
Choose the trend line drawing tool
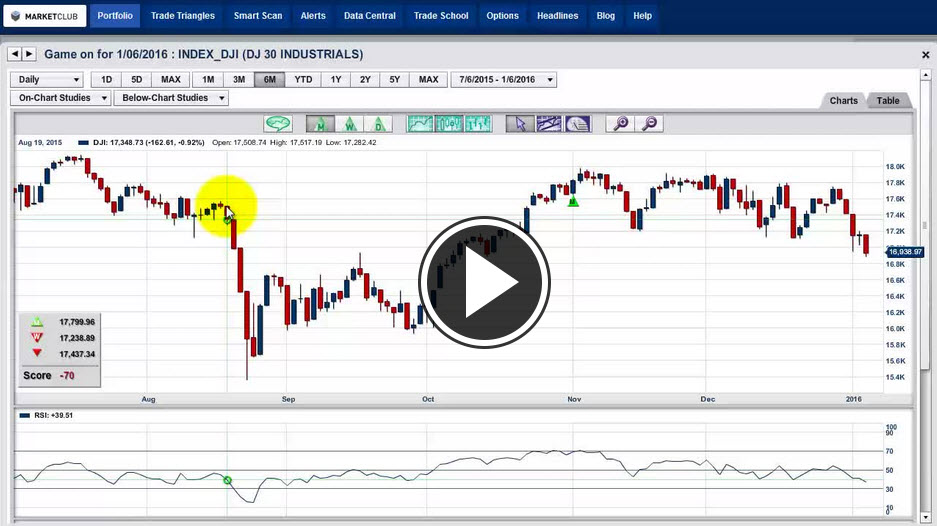[549, 124]
